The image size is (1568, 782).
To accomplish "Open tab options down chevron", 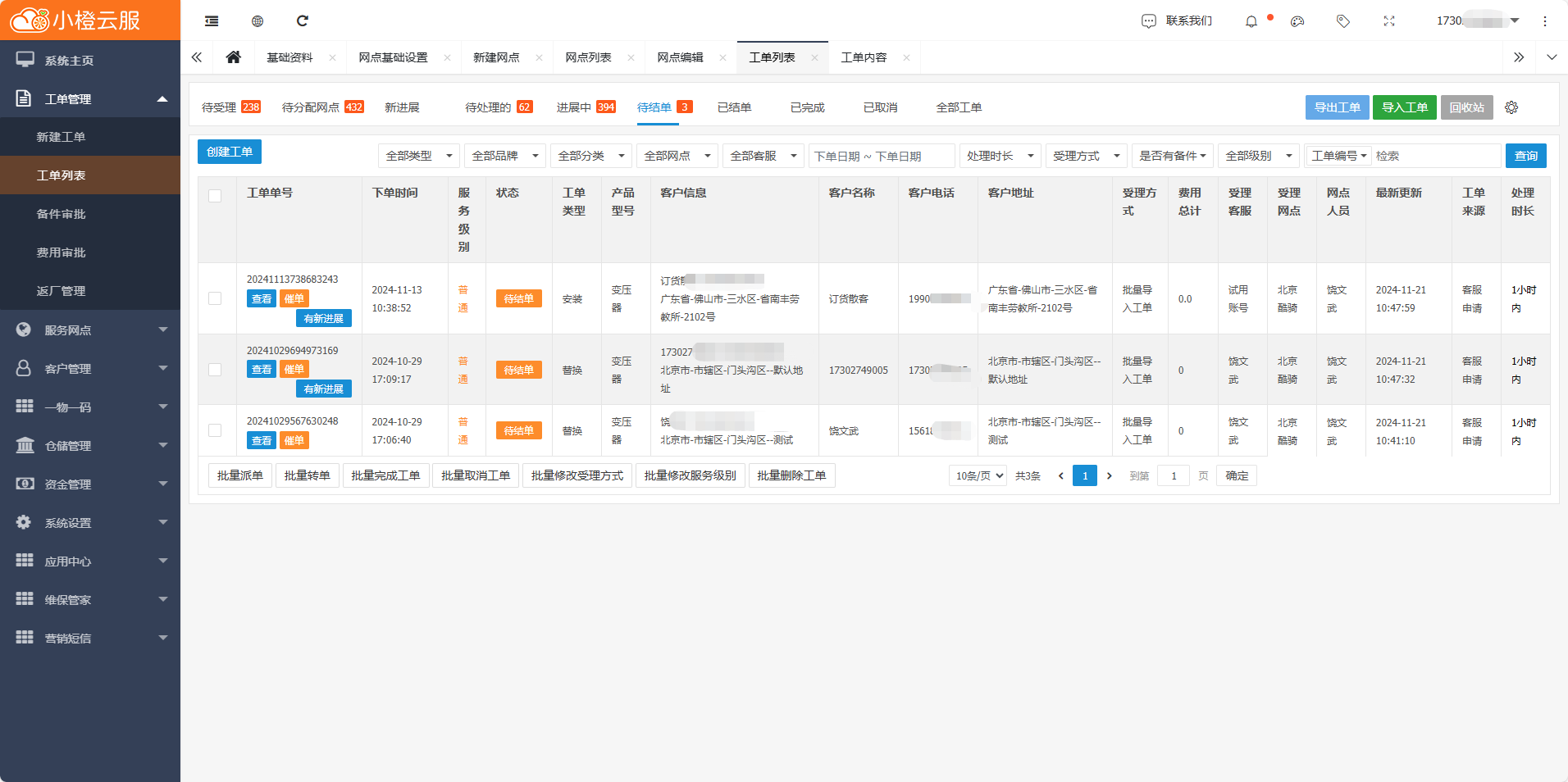I will [1552, 57].
